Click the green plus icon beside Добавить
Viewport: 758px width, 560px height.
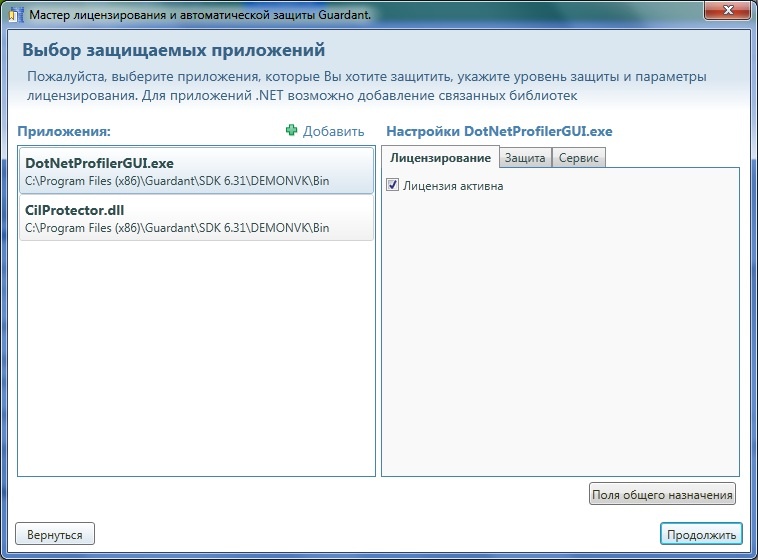point(291,131)
